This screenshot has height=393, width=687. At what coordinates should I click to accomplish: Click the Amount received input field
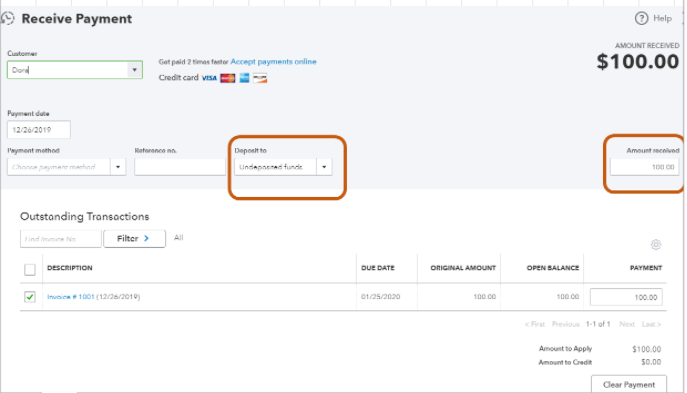645,167
